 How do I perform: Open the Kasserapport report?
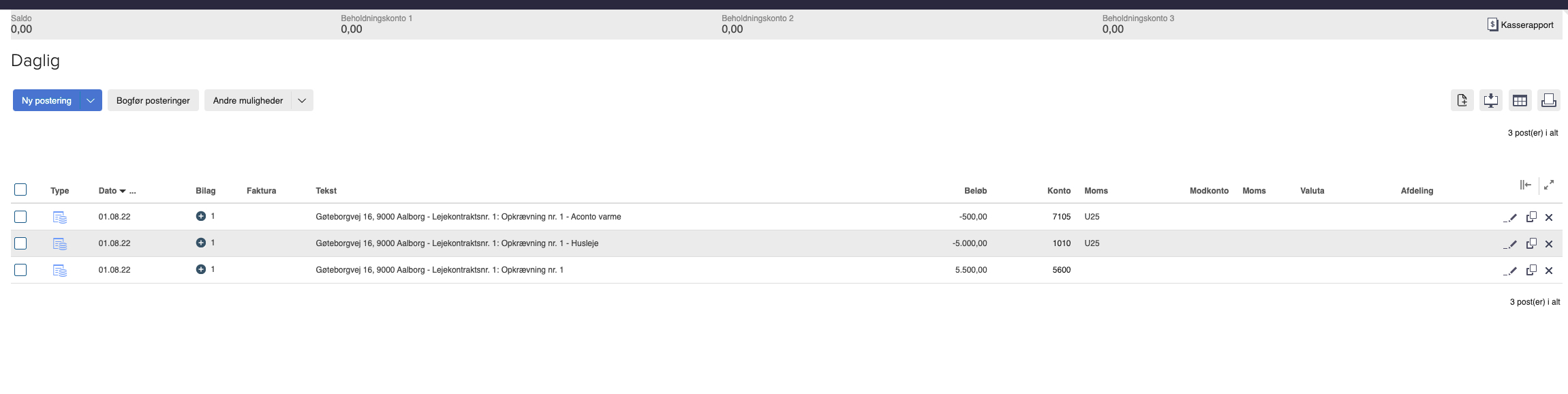(1520, 25)
